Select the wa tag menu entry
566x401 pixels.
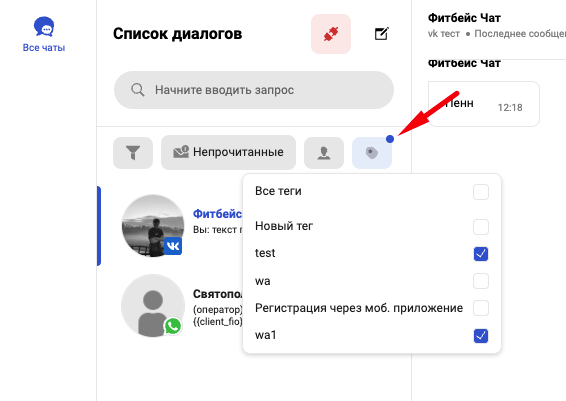[372, 281]
